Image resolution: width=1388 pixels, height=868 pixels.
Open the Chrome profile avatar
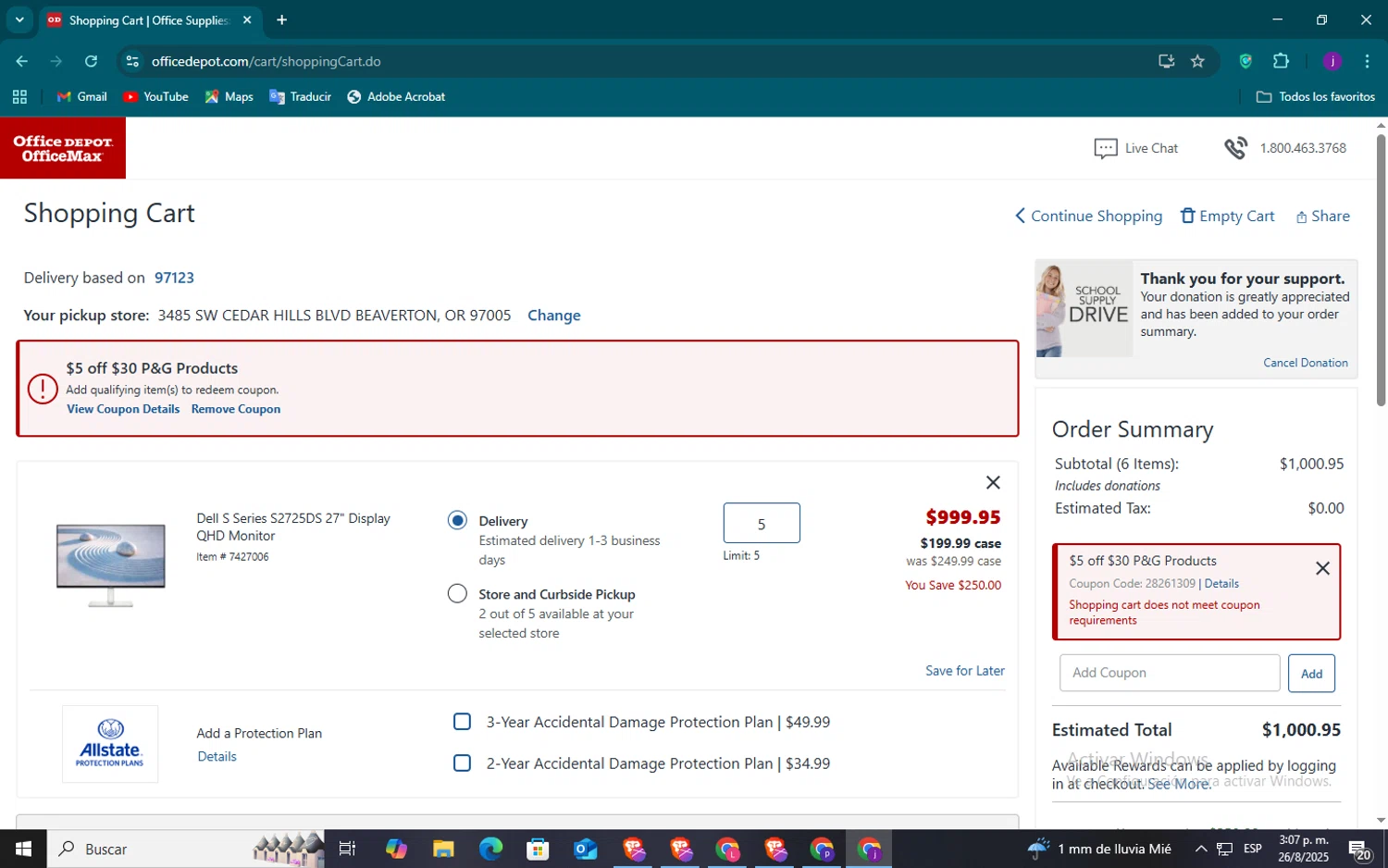[x=1332, y=61]
